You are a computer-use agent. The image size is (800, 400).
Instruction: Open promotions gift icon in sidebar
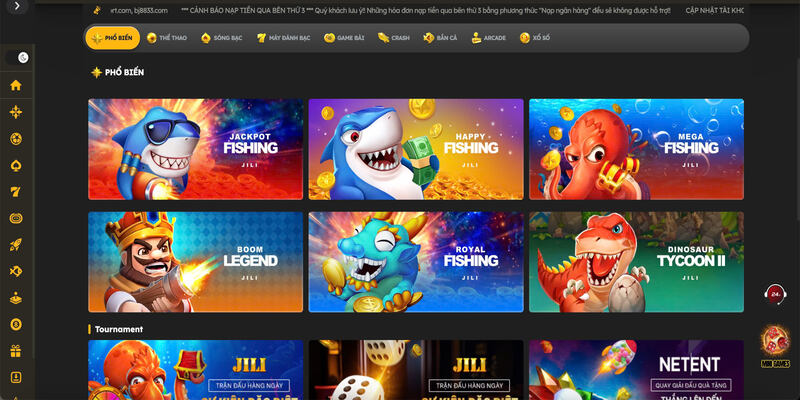coord(16,351)
